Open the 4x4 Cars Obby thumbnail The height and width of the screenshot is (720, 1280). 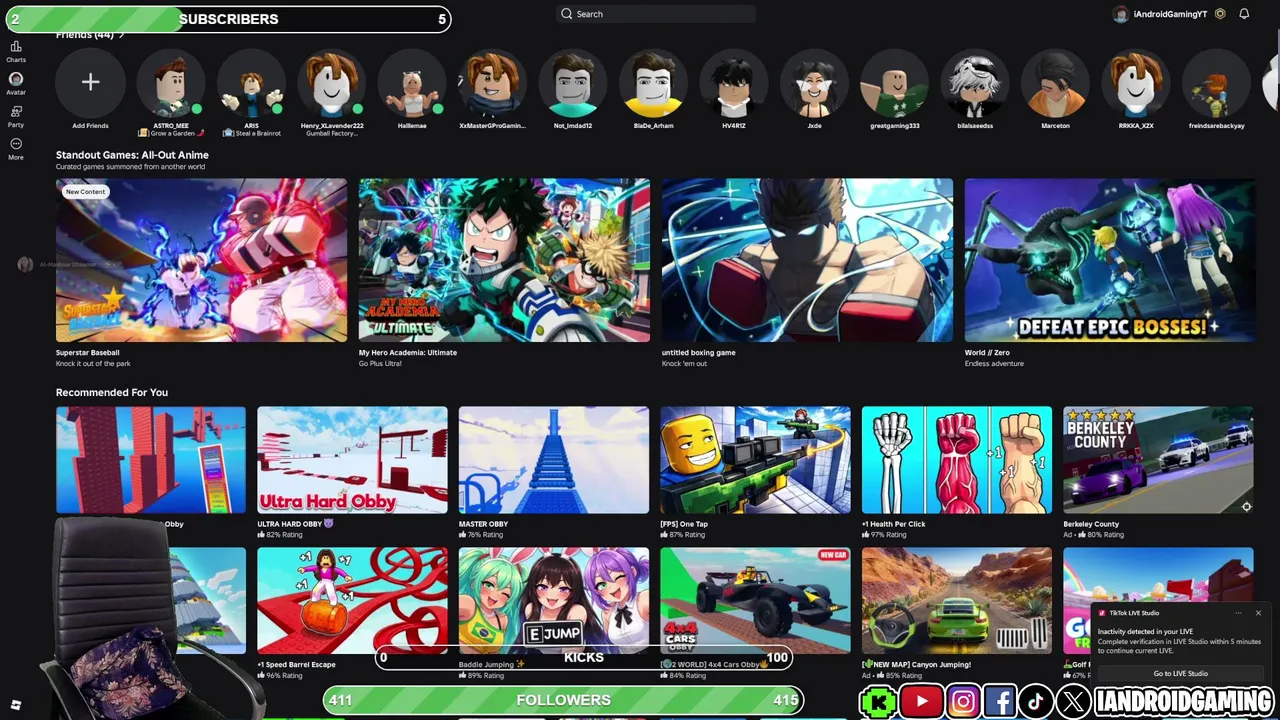pos(755,600)
